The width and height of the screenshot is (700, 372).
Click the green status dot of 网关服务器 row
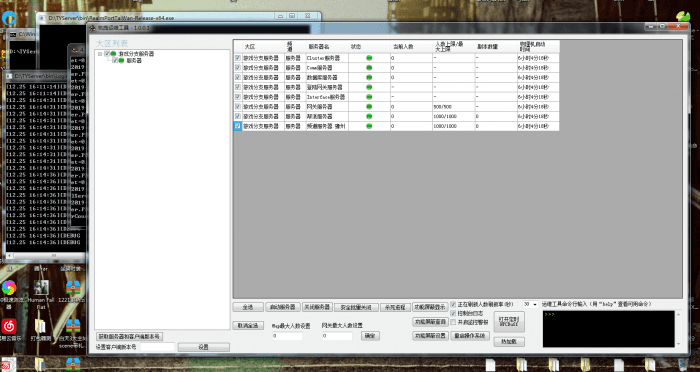click(x=369, y=107)
